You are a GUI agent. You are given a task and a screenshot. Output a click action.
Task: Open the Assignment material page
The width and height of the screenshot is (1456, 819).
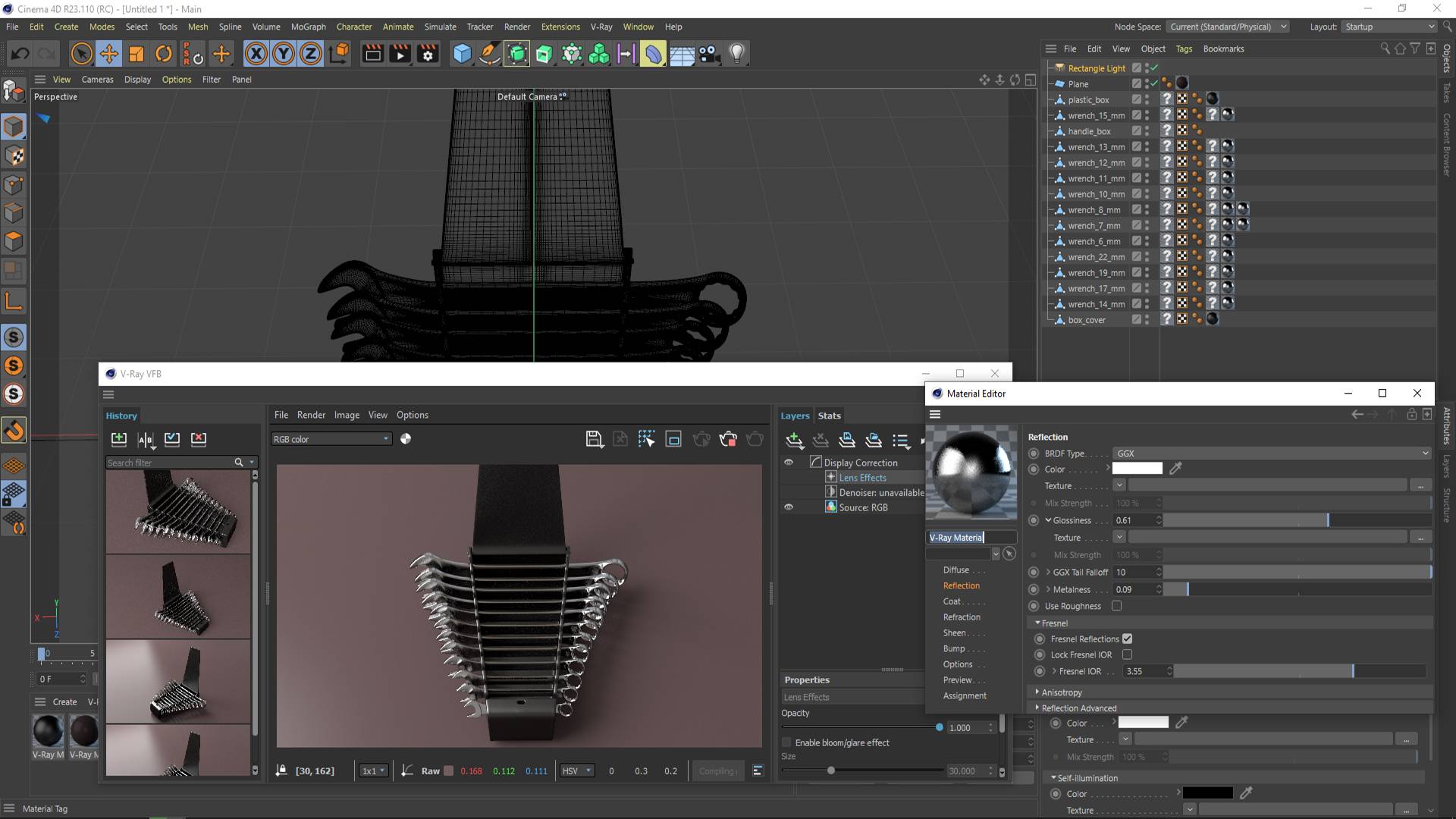(x=965, y=695)
